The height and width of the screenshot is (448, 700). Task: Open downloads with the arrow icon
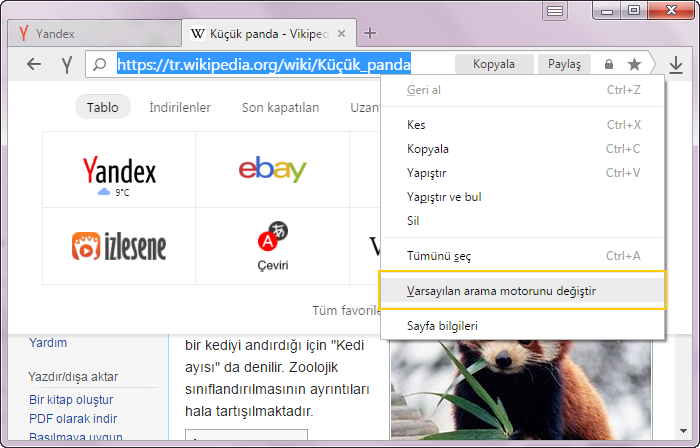pos(676,65)
